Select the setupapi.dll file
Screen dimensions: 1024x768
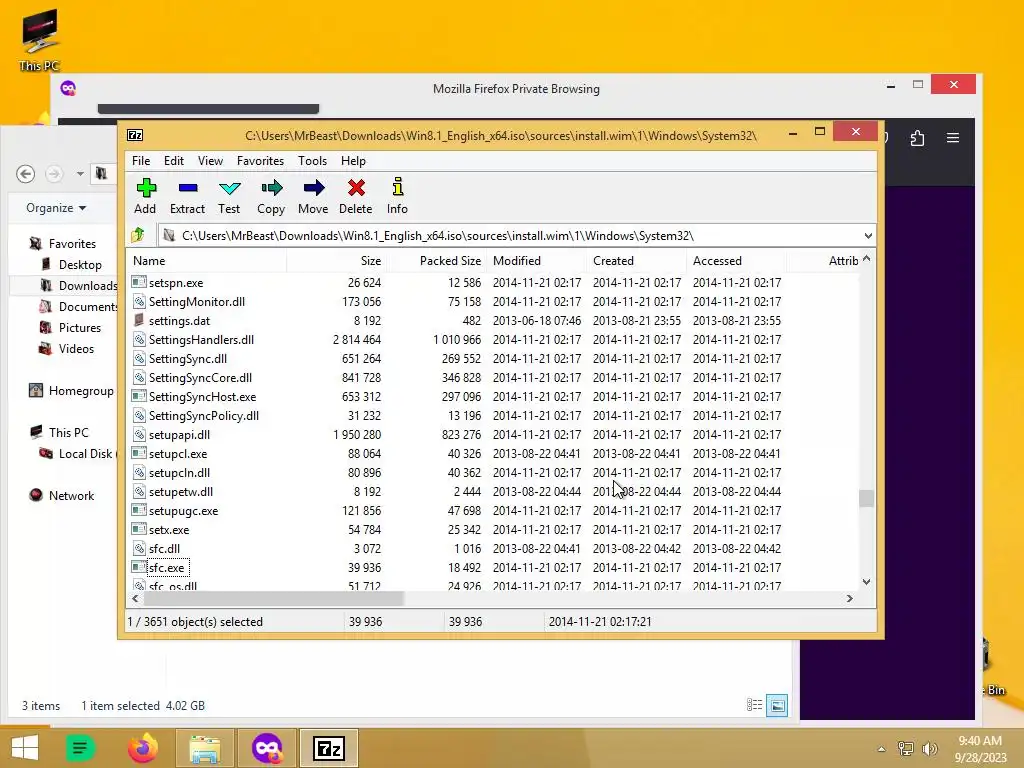179,435
